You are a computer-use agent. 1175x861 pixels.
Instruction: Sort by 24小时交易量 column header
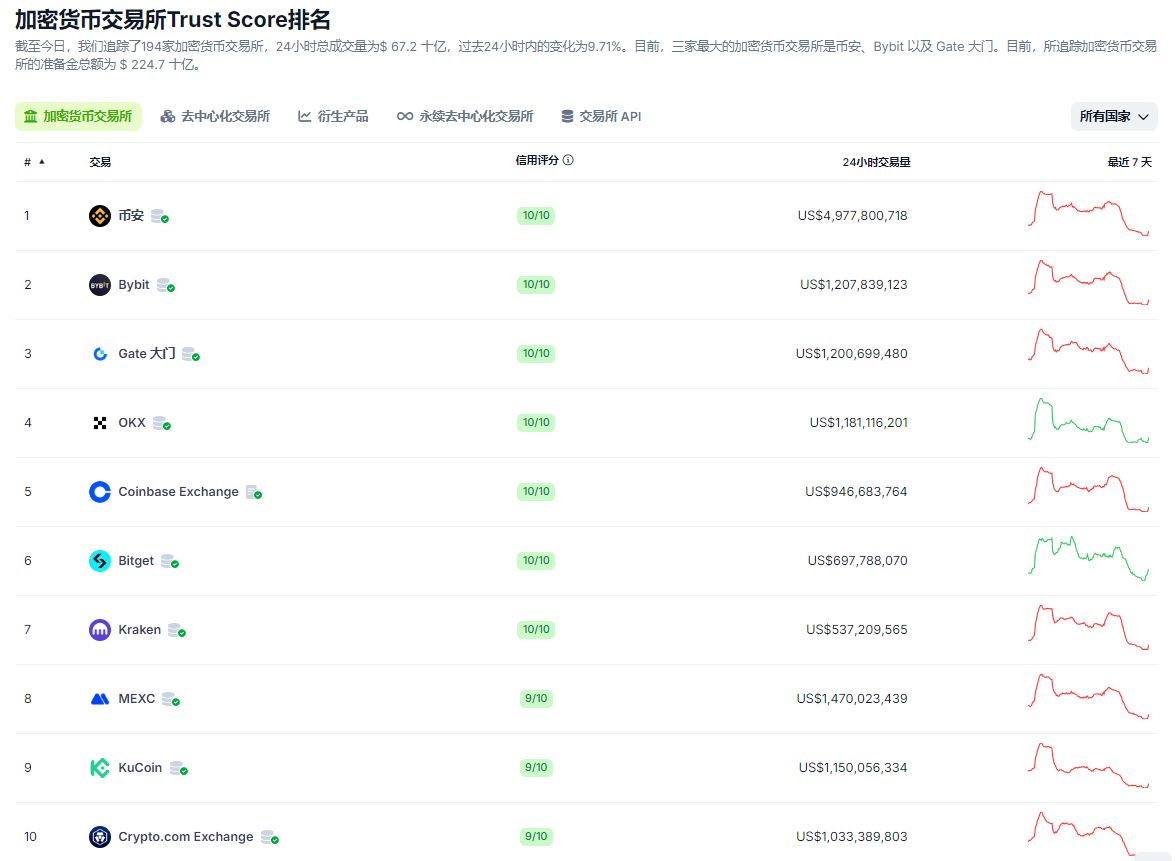(876, 162)
